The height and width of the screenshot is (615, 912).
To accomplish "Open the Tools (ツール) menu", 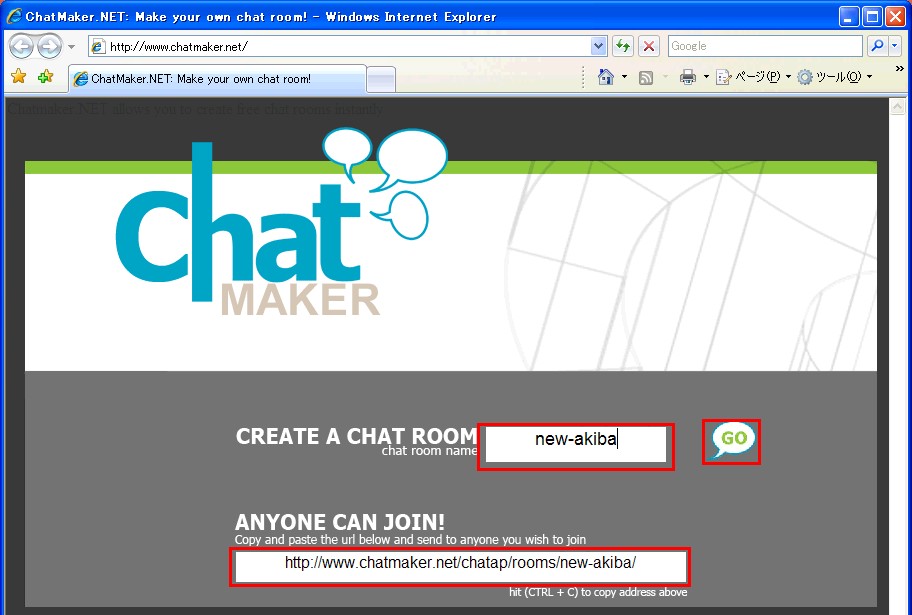I will tap(835, 77).
